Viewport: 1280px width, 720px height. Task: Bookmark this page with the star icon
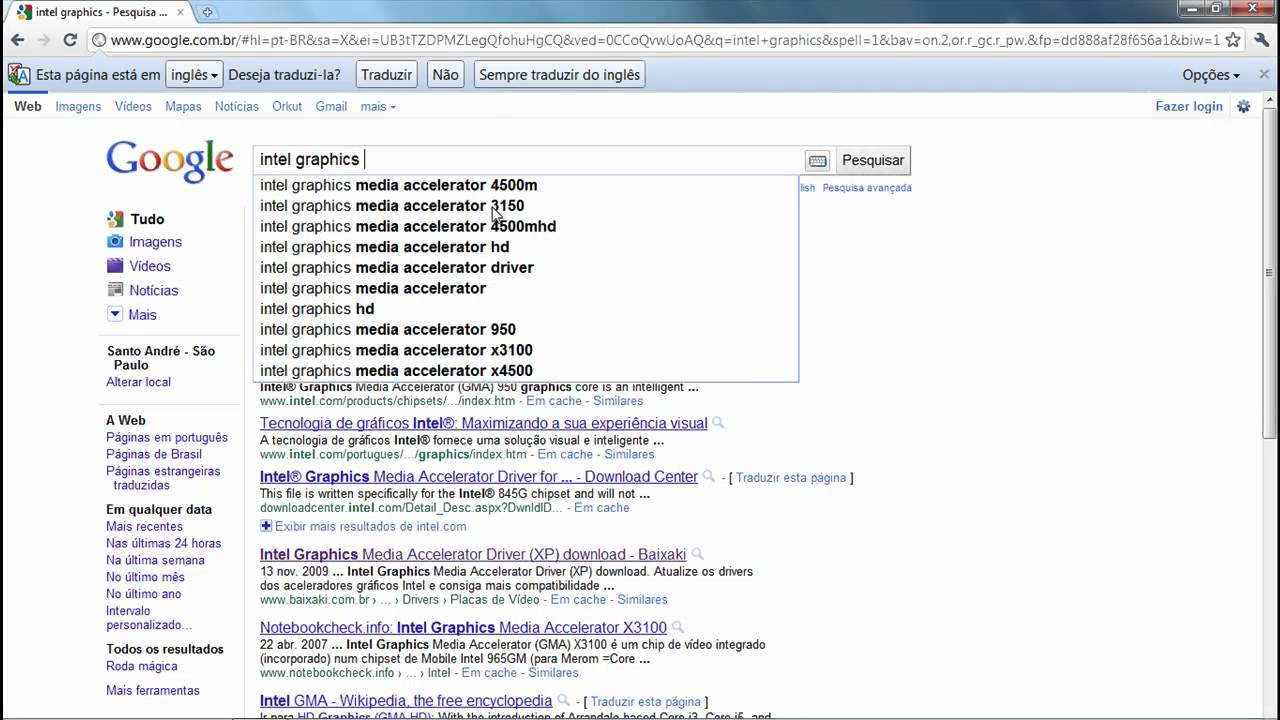1233,40
